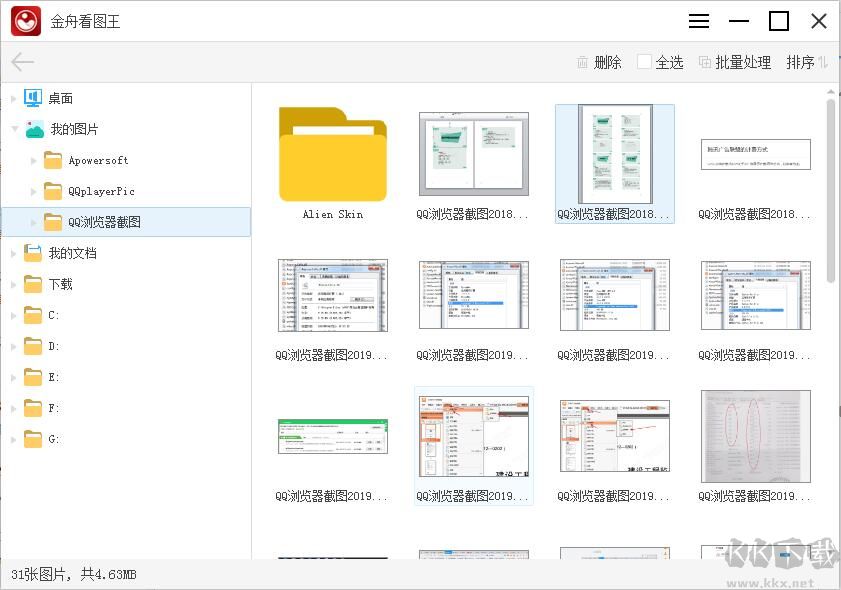Click the vertical scrollbar thumb

point(831,190)
